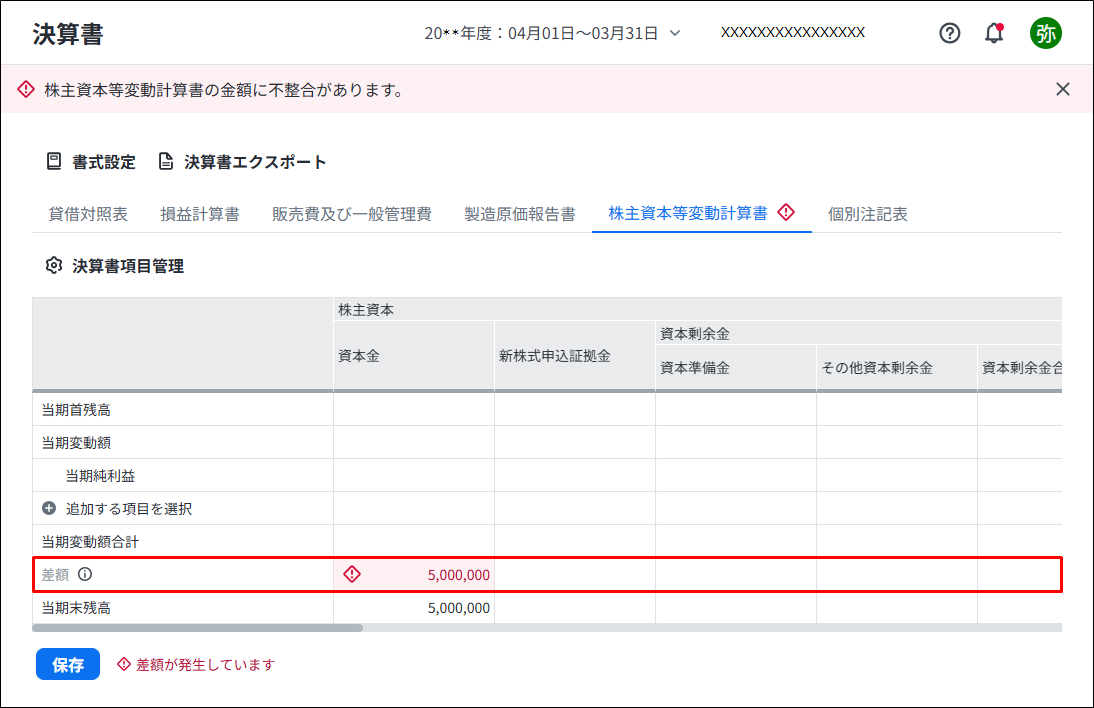
Task: Open the notifications bell
Action: pos(993,33)
